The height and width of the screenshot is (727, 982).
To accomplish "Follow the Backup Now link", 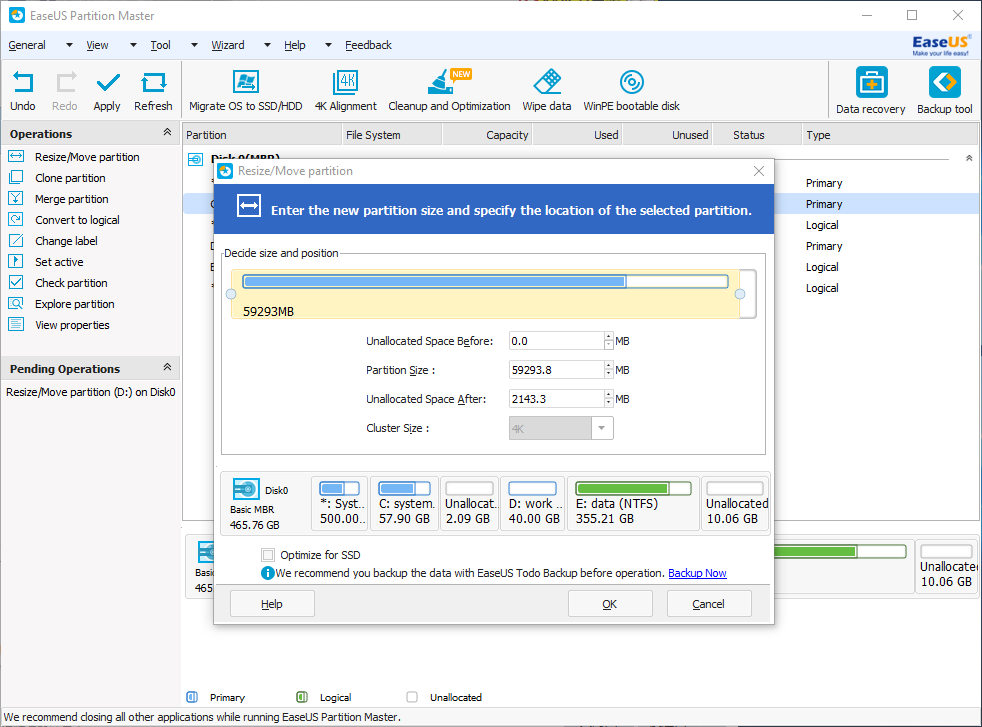I will (697, 573).
